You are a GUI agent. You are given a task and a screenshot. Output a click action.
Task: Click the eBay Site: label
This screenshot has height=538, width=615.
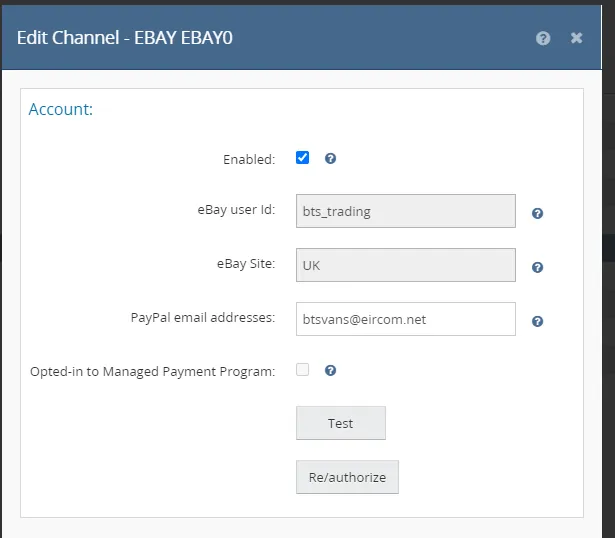[246, 264]
